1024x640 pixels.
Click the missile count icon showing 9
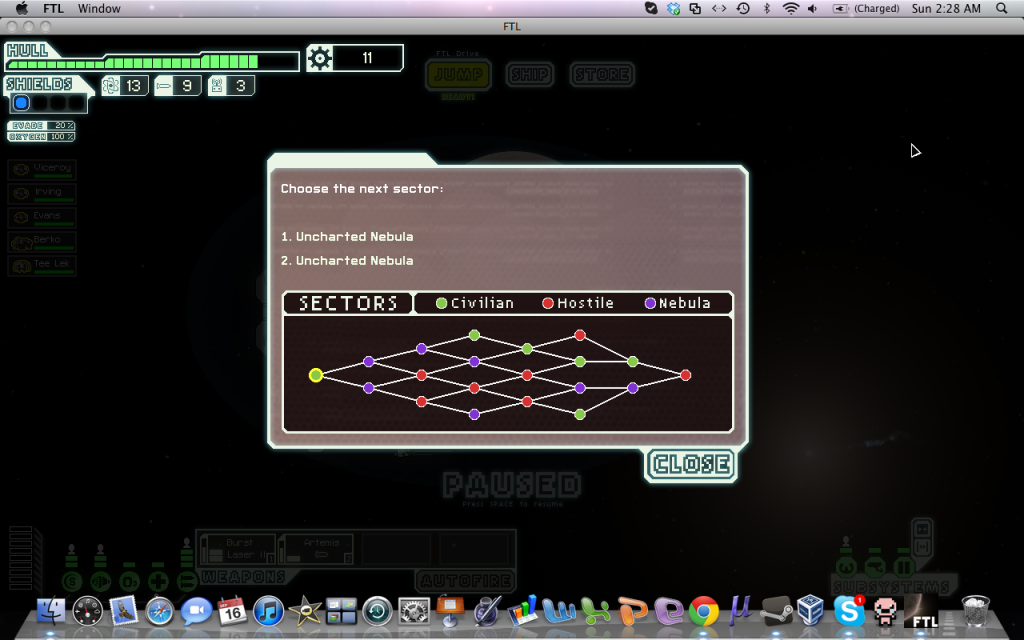click(x=163, y=86)
